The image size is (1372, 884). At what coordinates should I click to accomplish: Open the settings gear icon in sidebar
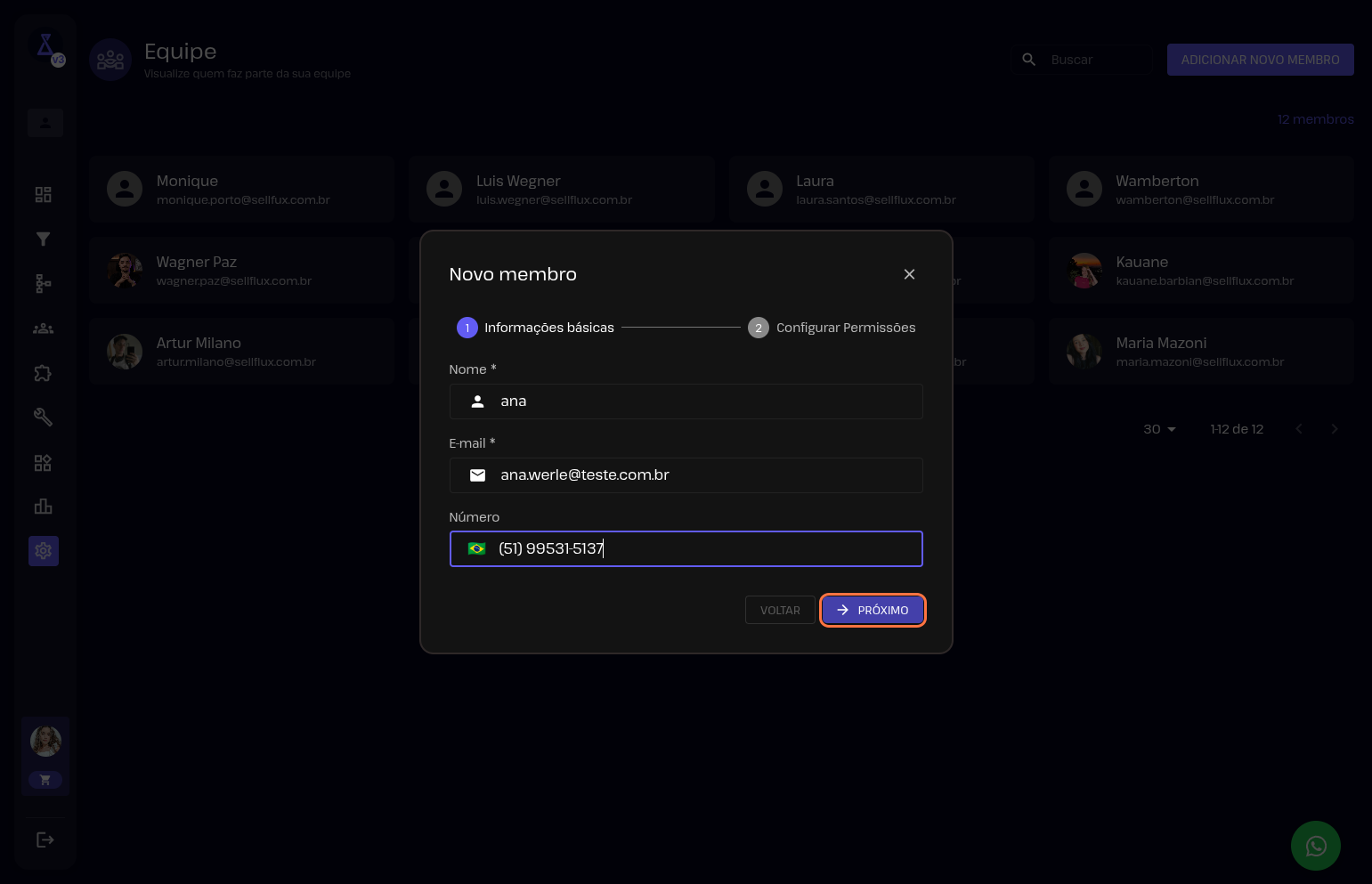tap(43, 551)
